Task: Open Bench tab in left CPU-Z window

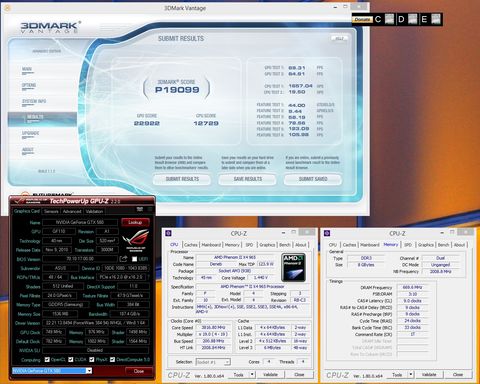Action: 285,245
